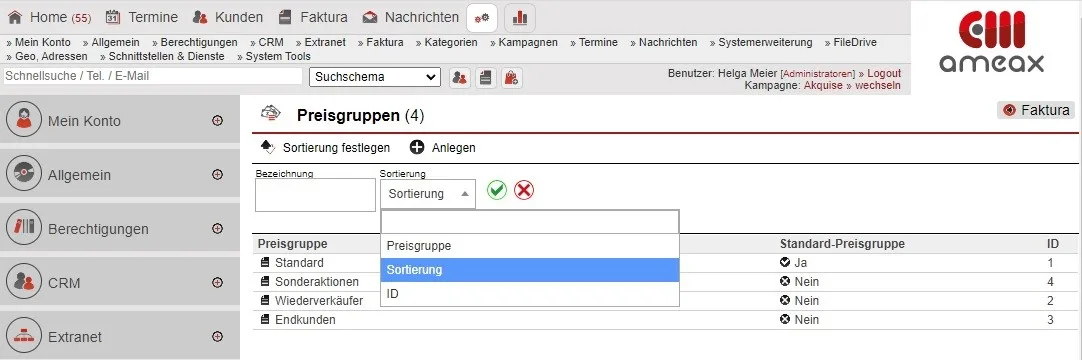Open the bar chart statistics icon
Screen dimensions: 1082x360
(x=520, y=18)
